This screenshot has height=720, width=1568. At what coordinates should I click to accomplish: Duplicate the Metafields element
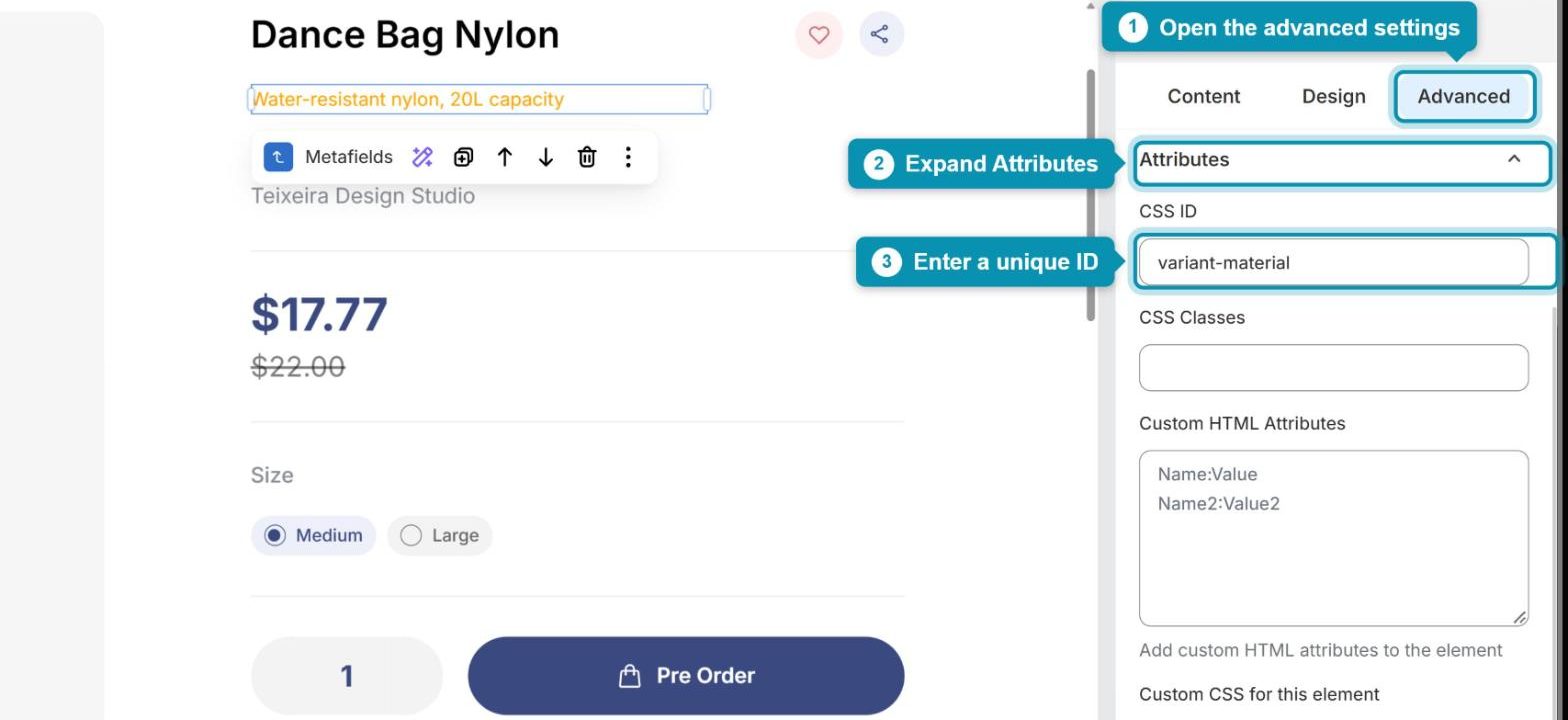coord(463,157)
